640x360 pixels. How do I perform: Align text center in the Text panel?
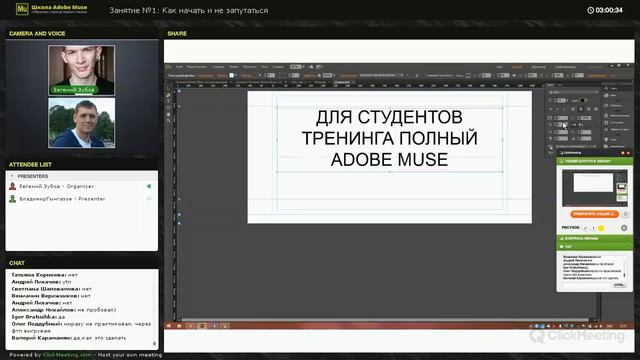(581, 109)
